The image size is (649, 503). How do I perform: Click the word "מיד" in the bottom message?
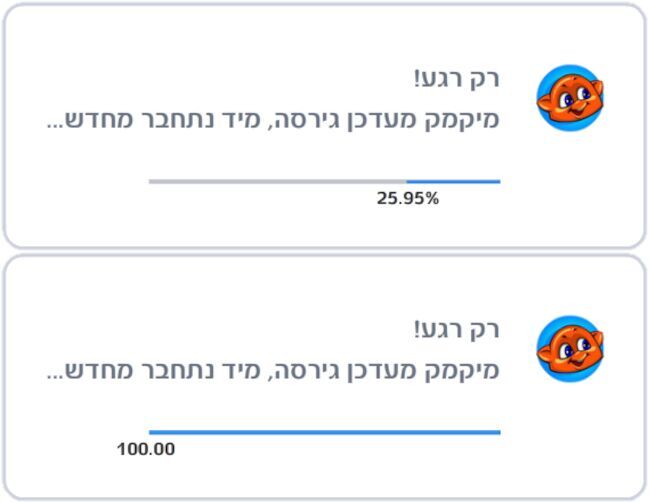(x=240, y=371)
